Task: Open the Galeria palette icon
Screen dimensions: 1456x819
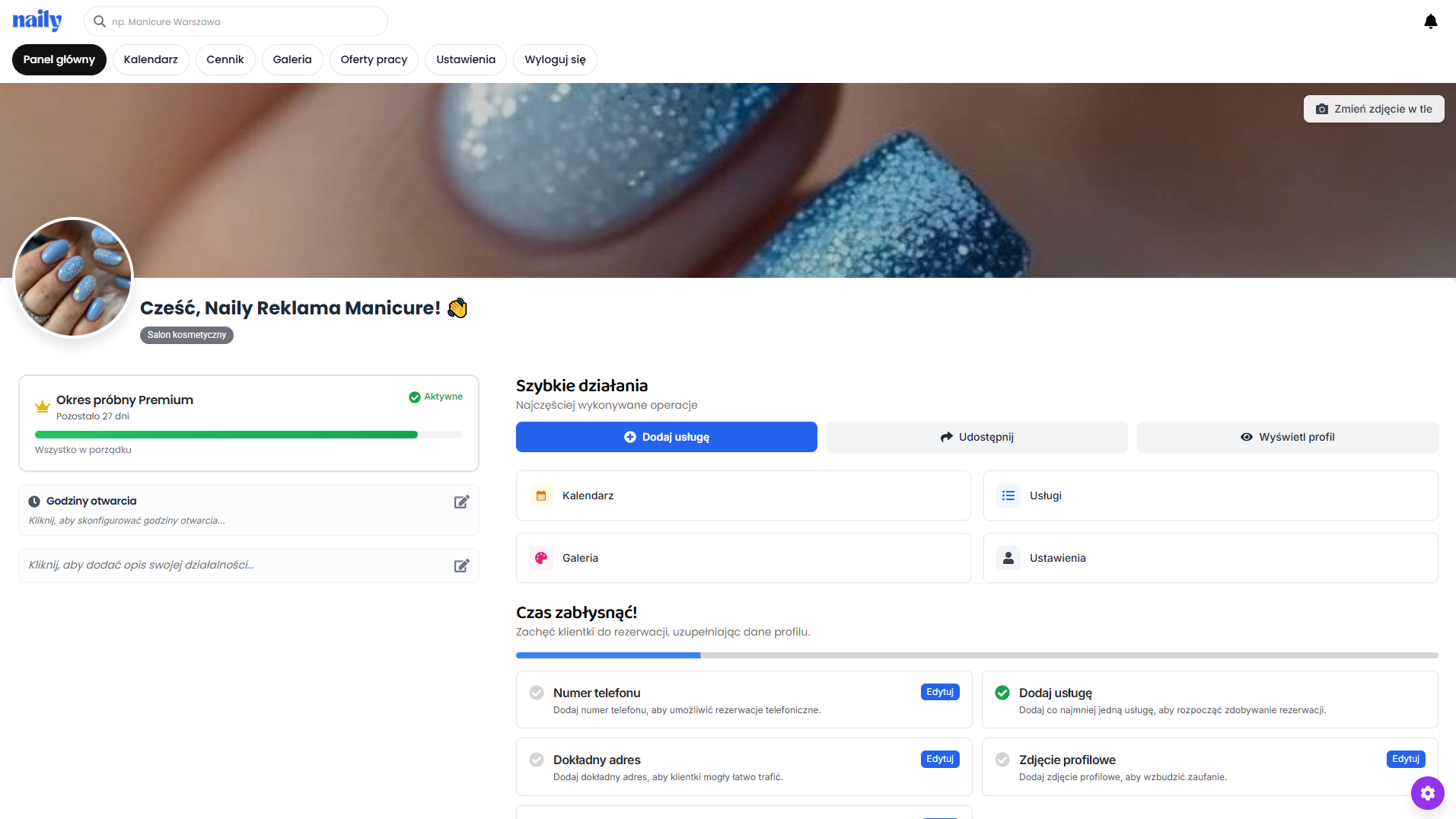Action: click(x=541, y=557)
